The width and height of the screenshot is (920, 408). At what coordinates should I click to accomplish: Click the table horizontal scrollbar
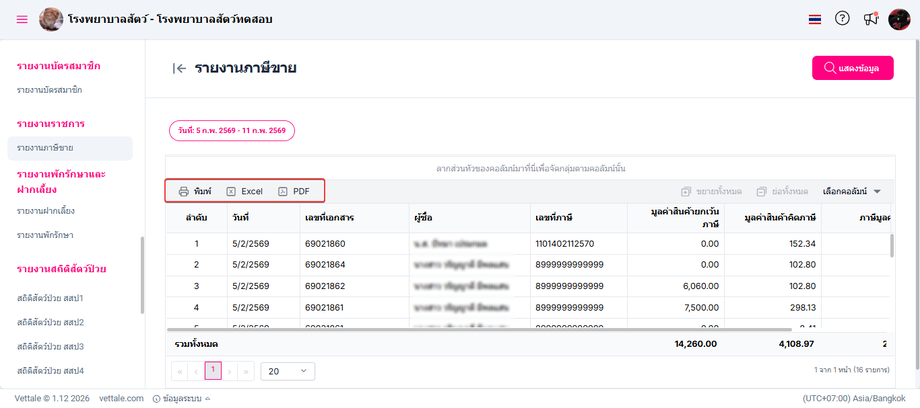pos(479,329)
